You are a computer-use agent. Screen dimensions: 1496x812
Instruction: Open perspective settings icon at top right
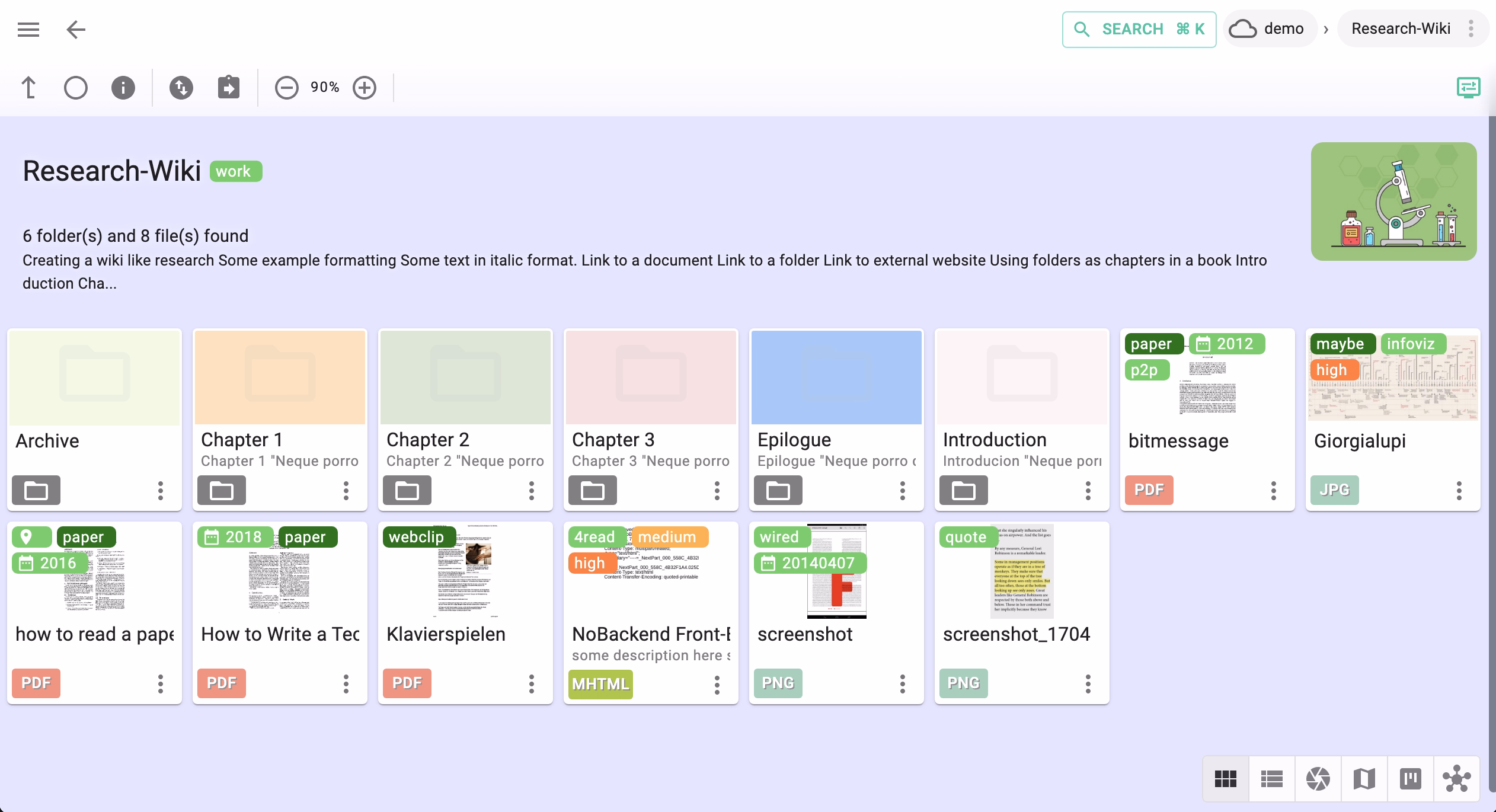pos(1468,88)
